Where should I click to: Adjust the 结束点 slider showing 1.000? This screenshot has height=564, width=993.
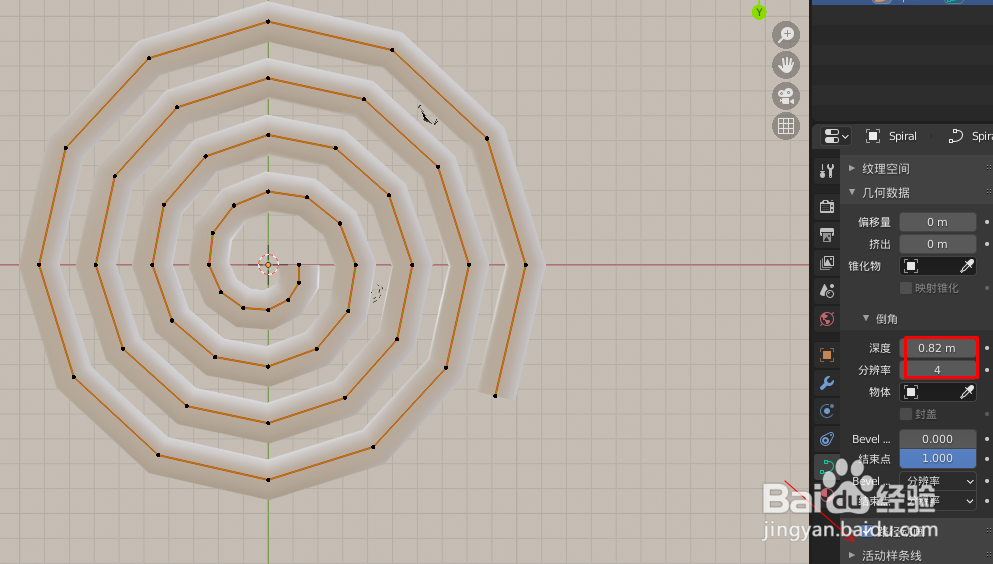coord(937,458)
